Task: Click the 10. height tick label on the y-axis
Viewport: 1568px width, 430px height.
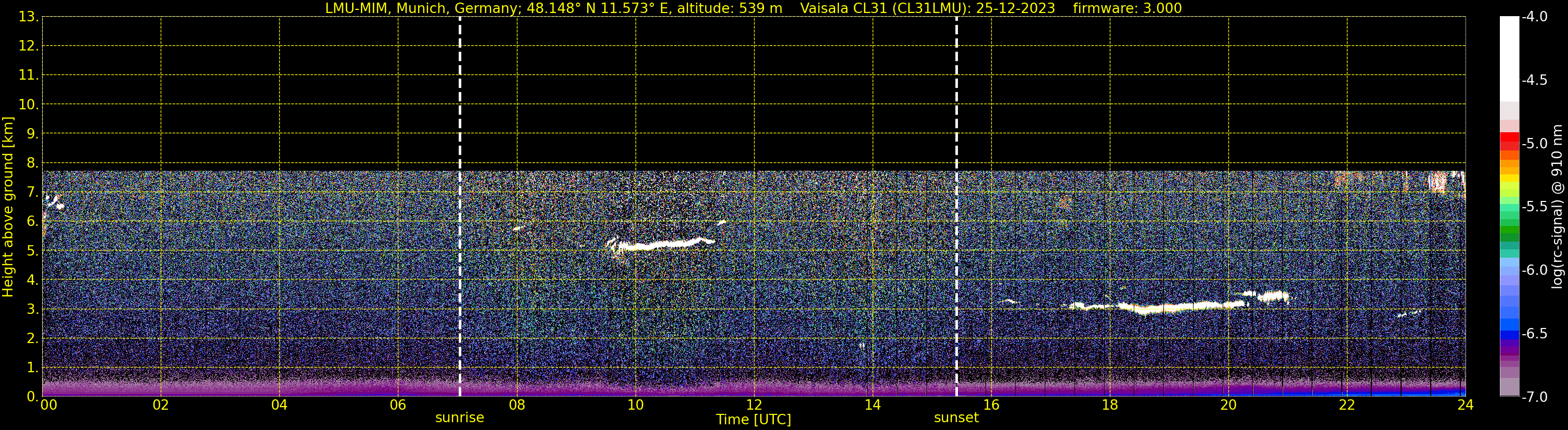Action: (x=28, y=104)
